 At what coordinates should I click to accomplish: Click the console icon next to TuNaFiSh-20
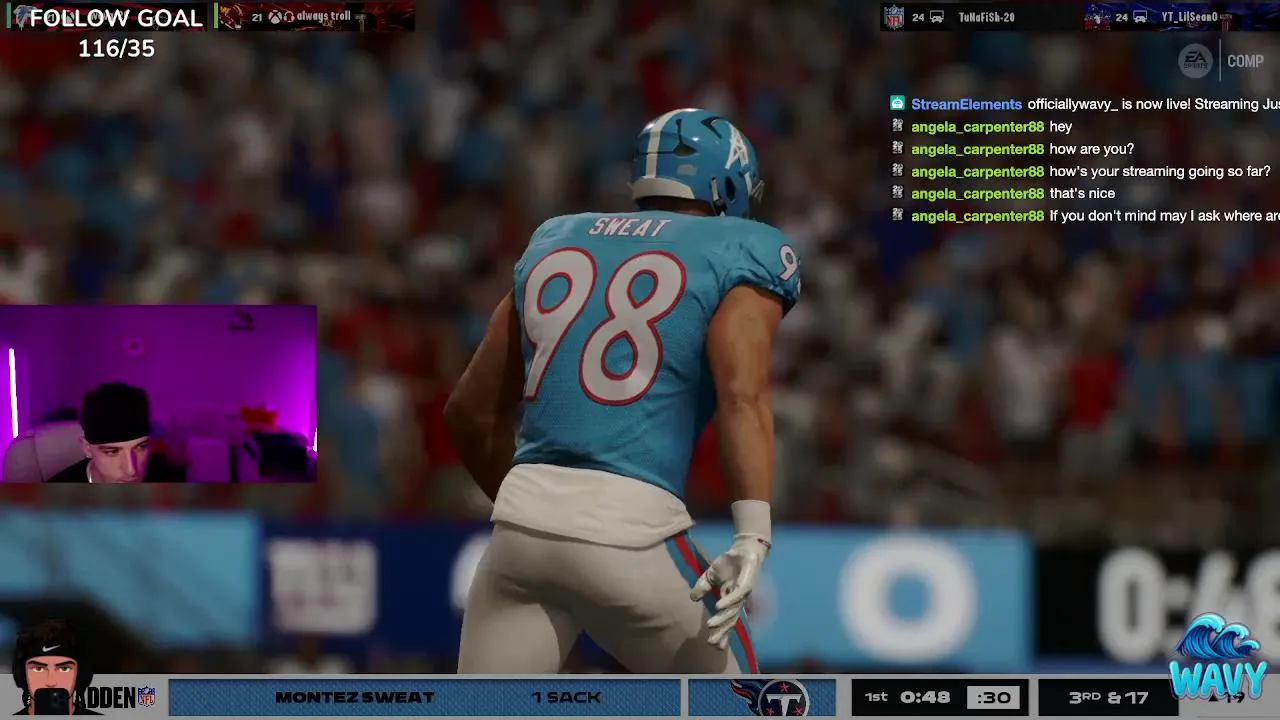point(937,17)
